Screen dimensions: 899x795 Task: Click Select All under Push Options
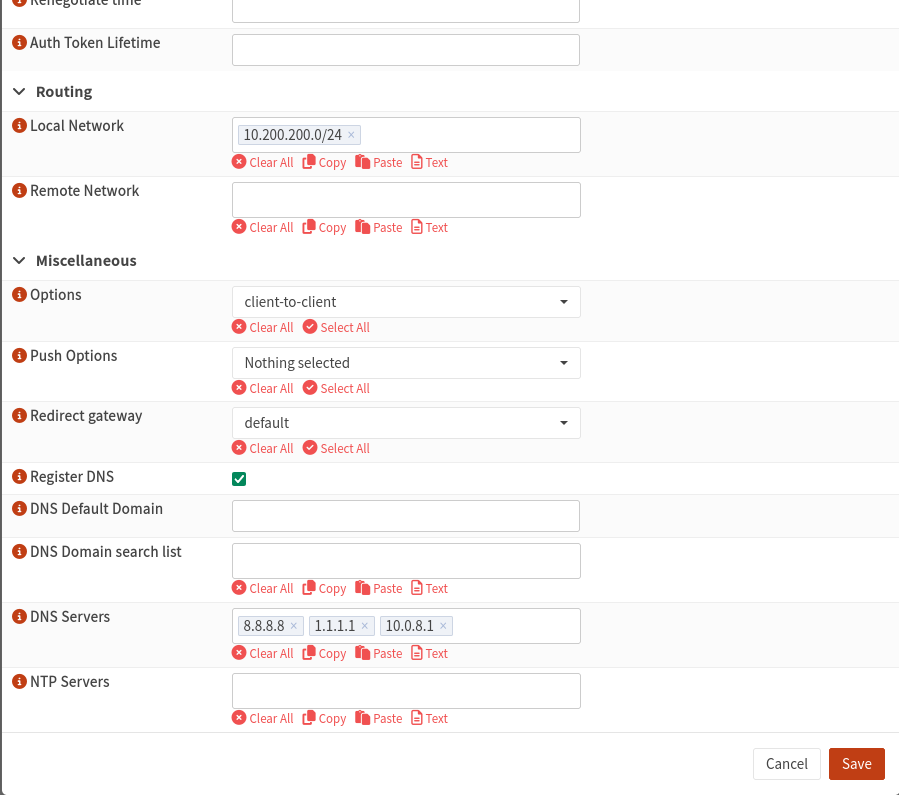point(337,388)
